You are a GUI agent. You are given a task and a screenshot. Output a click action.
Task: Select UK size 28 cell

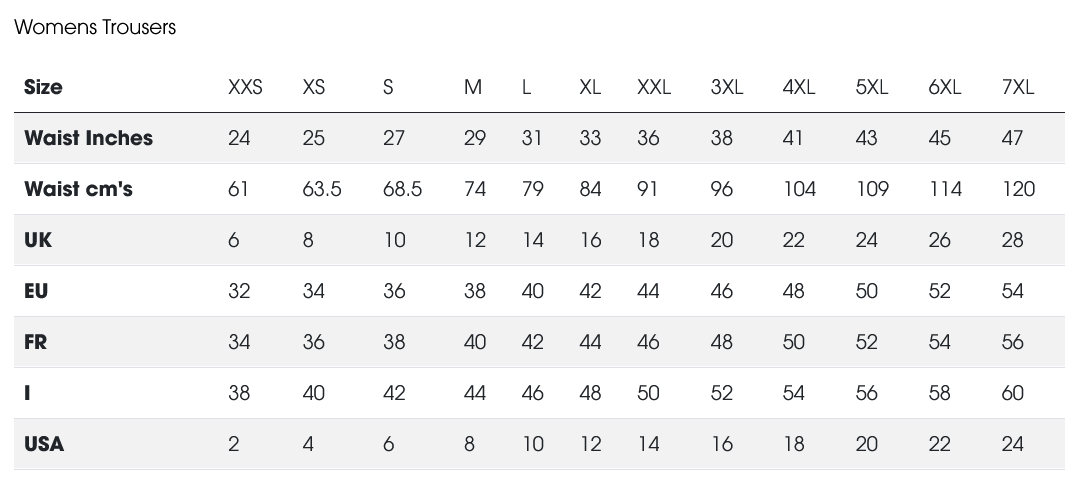point(1013,240)
